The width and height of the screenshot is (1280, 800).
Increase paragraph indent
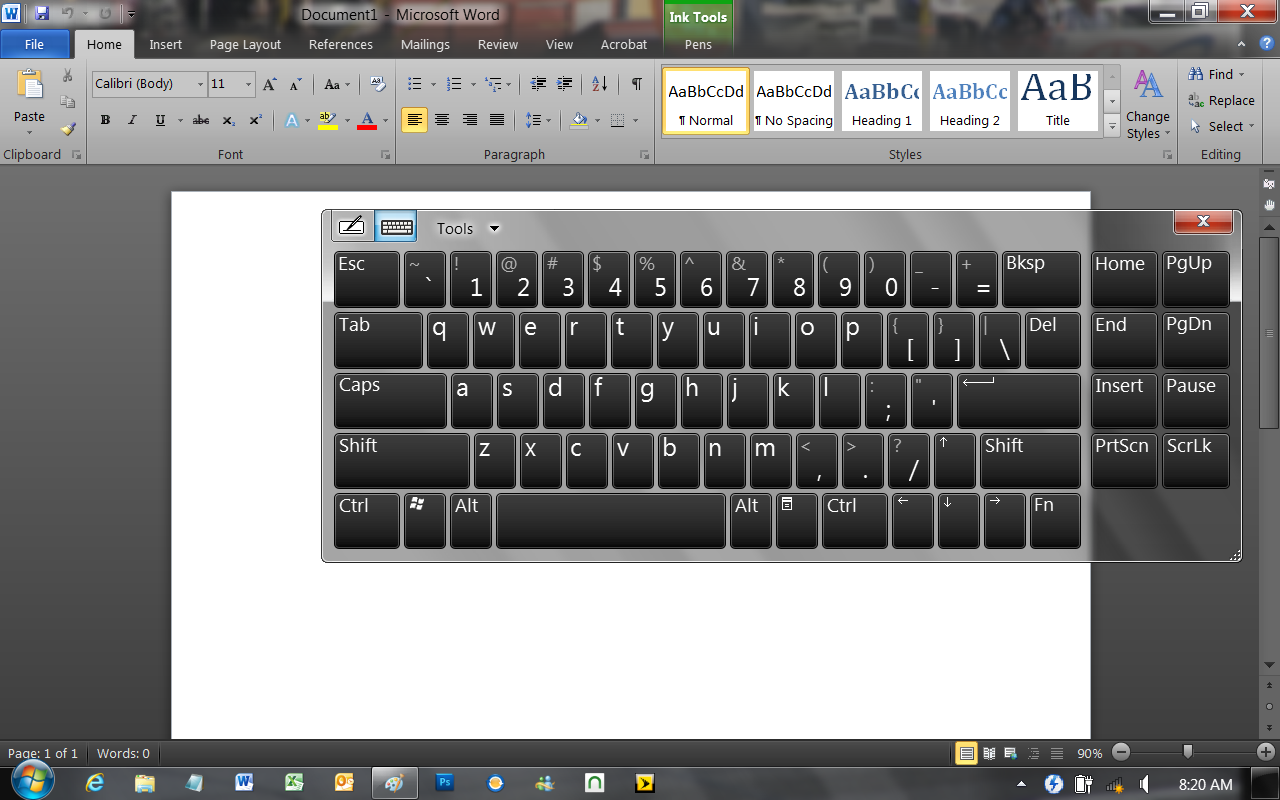coord(565,84)
